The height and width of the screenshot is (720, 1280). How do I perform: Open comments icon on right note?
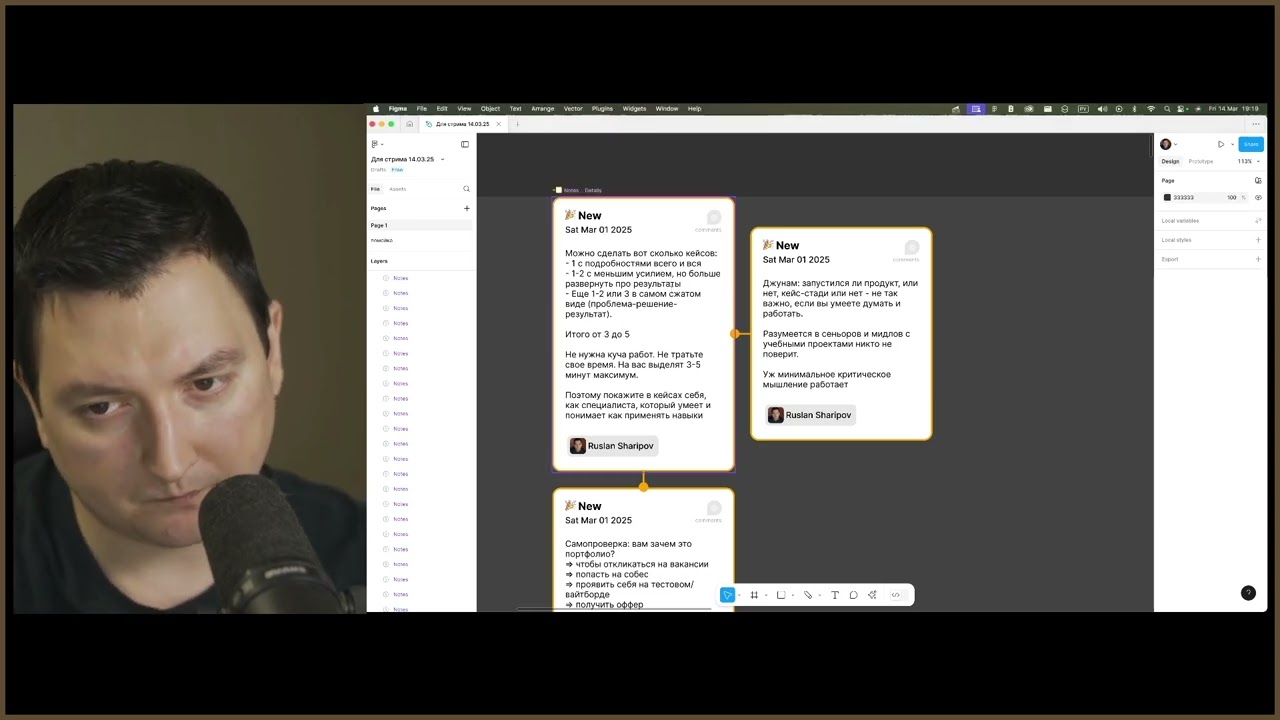[911, 250]
